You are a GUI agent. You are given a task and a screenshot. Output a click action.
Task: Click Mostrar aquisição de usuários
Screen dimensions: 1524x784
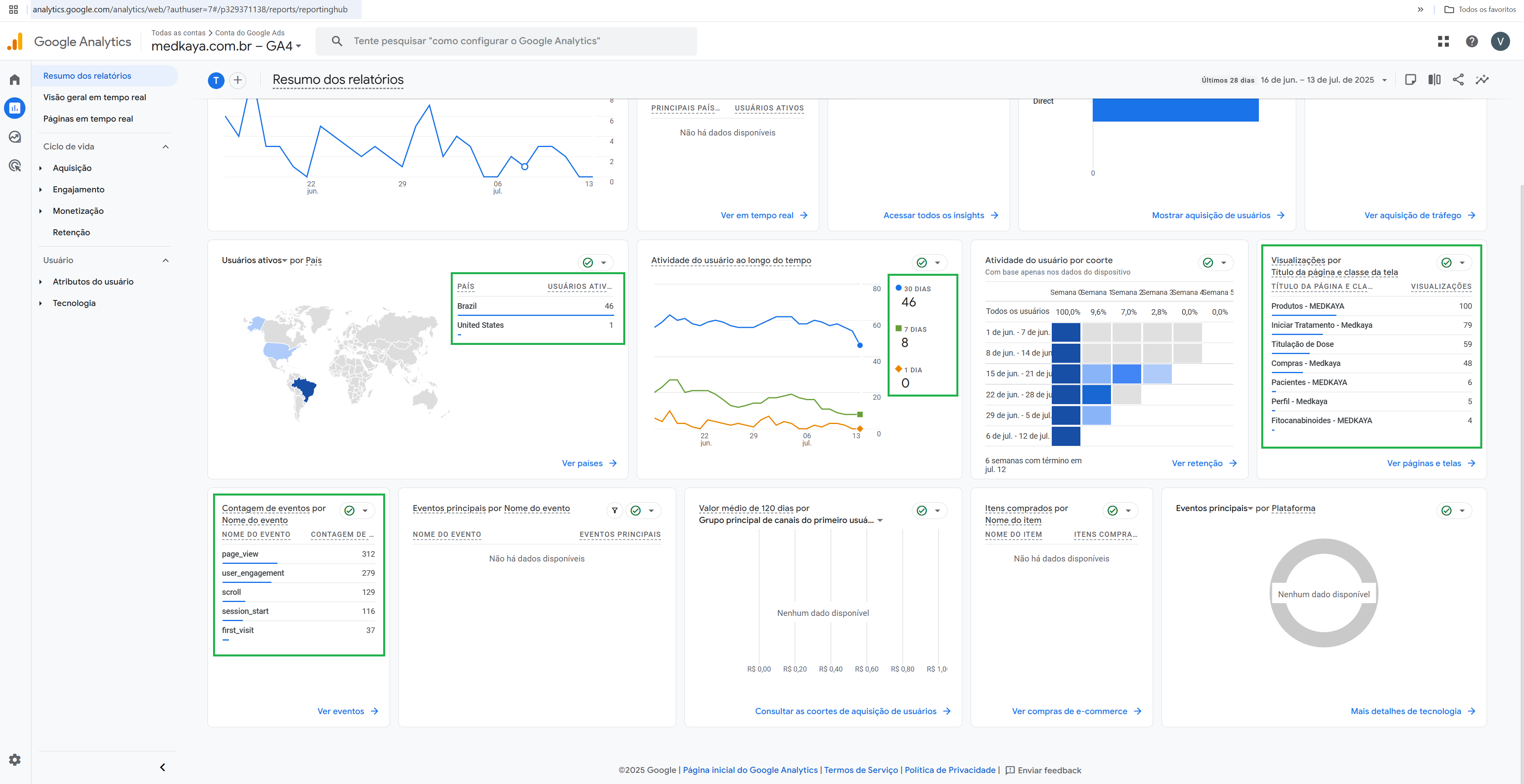[x=1218, y=215]
